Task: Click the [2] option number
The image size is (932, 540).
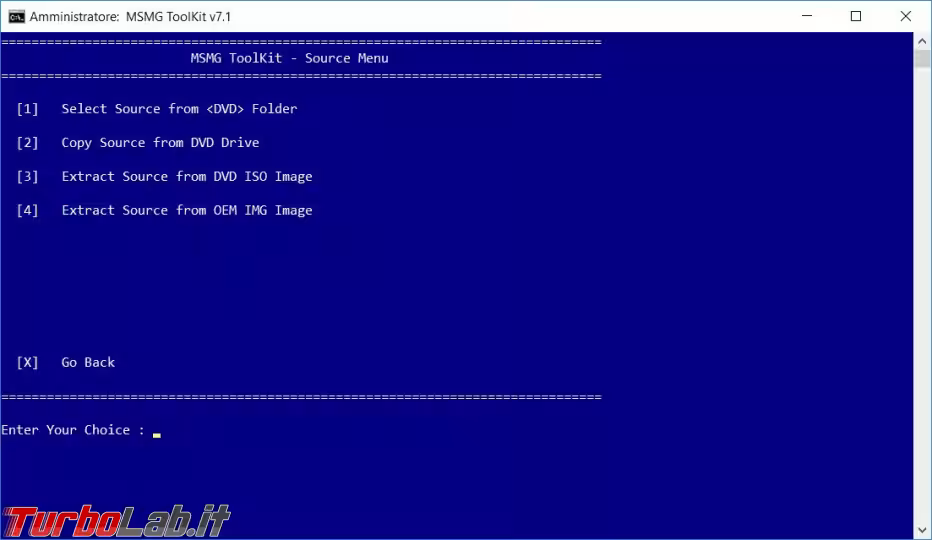Action: [x=27, y=143]
